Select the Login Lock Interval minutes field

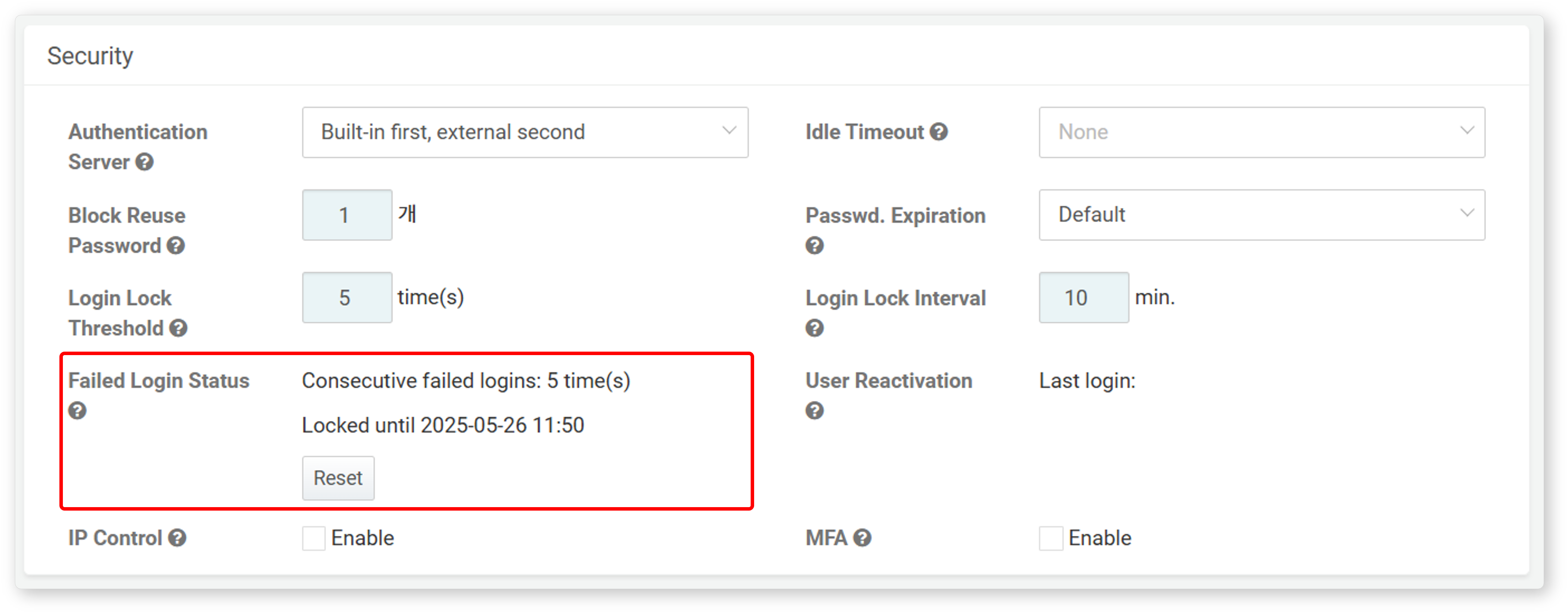1084,297
